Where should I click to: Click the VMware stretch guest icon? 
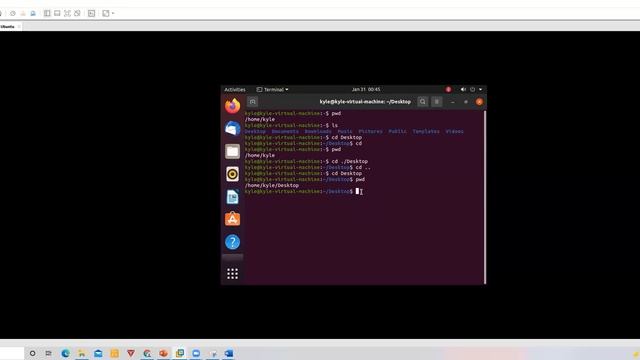pyautogui.click(x=106, y=13)
